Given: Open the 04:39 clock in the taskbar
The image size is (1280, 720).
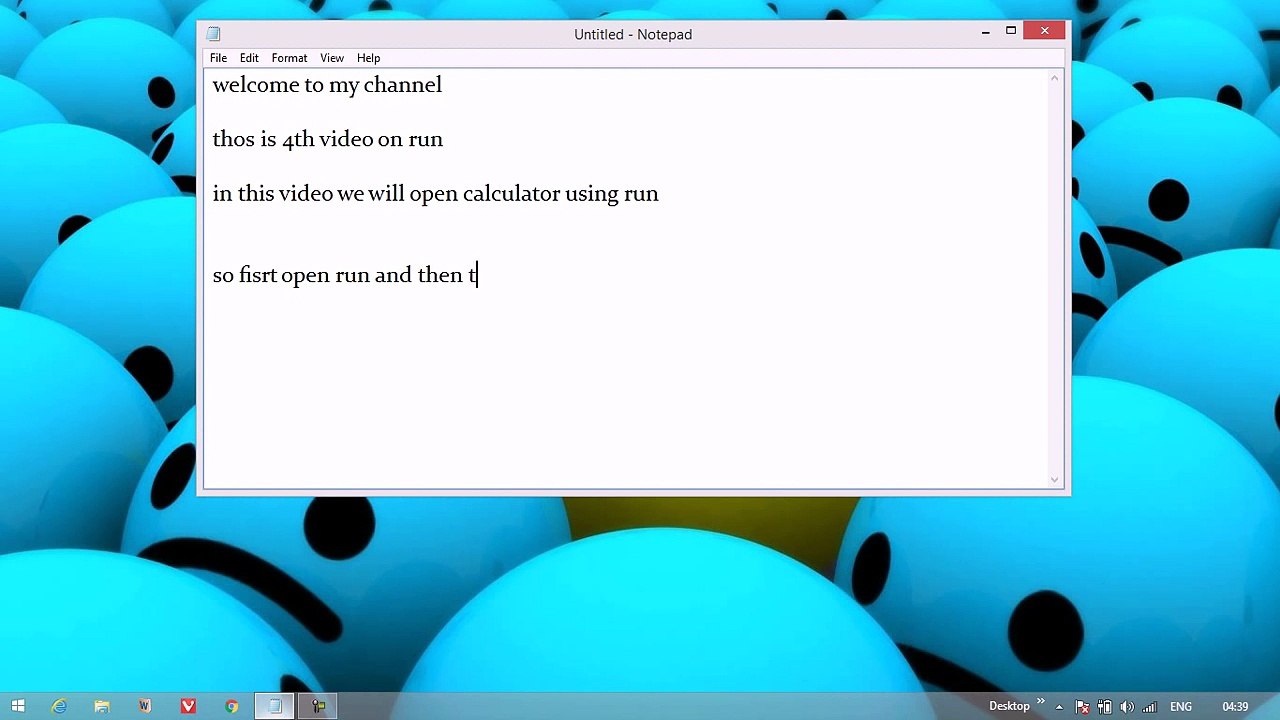Looking at the screenshot, I should 1235,707.
